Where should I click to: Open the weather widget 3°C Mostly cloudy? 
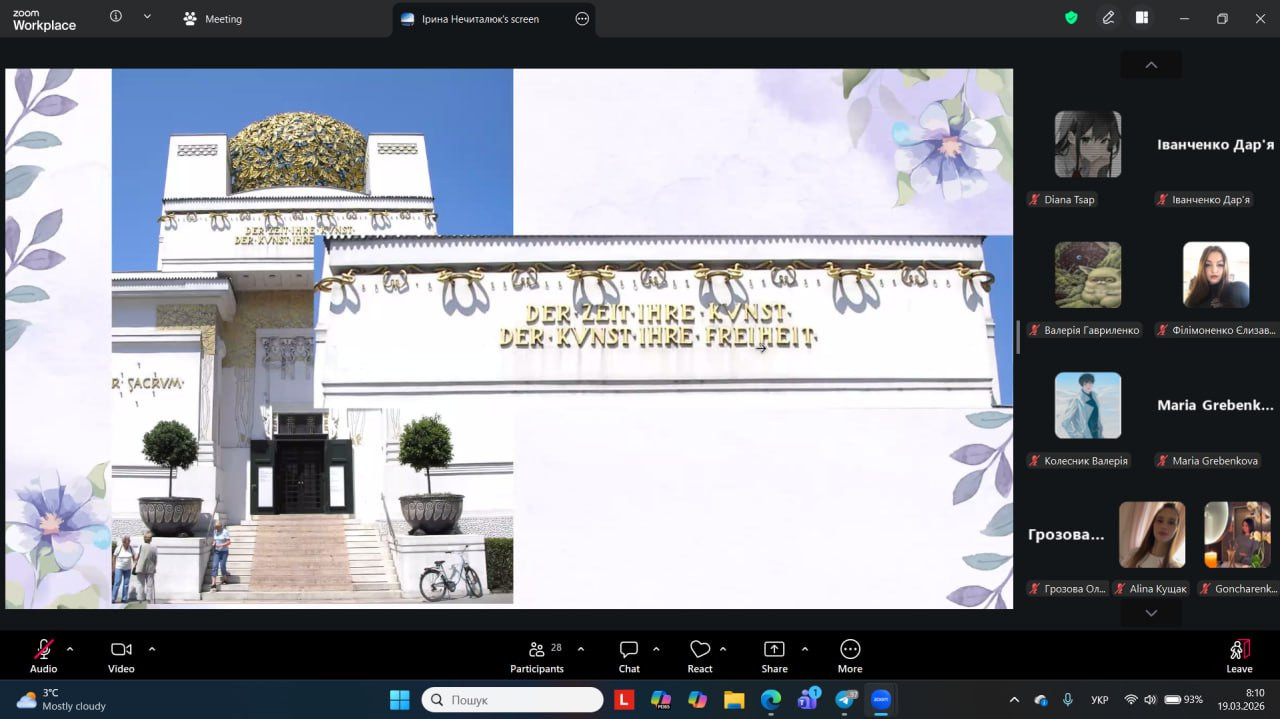coord(61,699)
